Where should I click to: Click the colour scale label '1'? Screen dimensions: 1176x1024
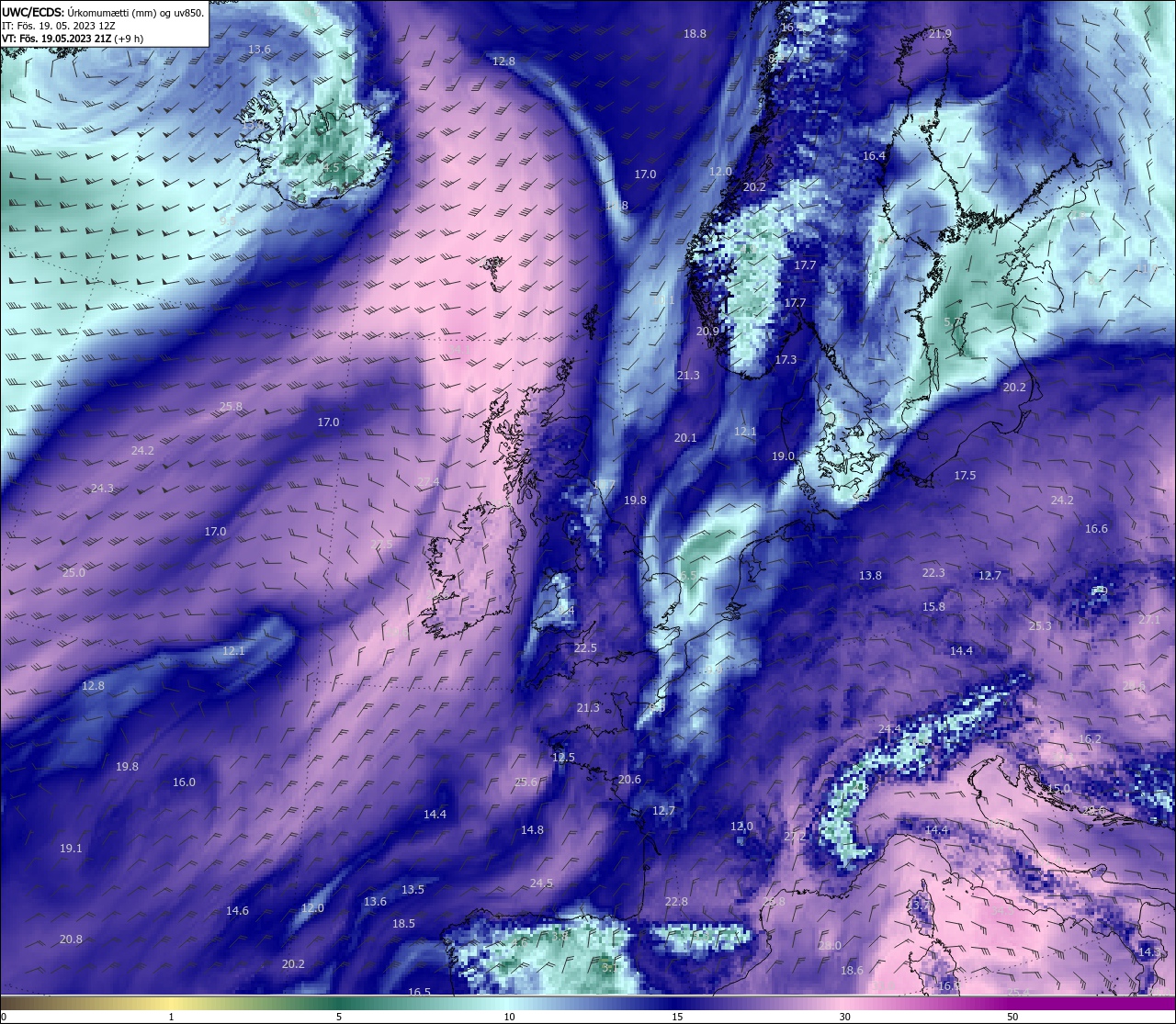(172, 1017)
